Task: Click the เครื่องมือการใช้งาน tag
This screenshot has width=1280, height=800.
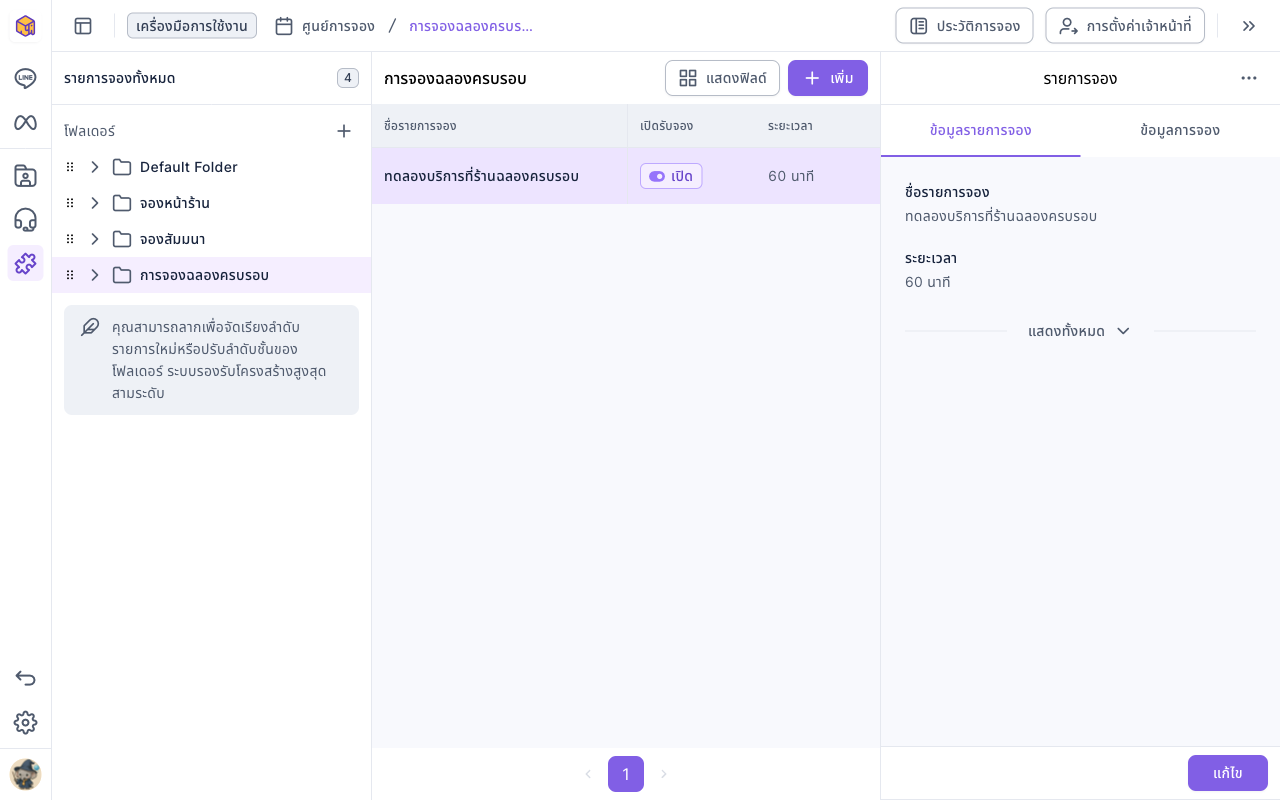Action: pyautogui.click(x=192, y=26)
